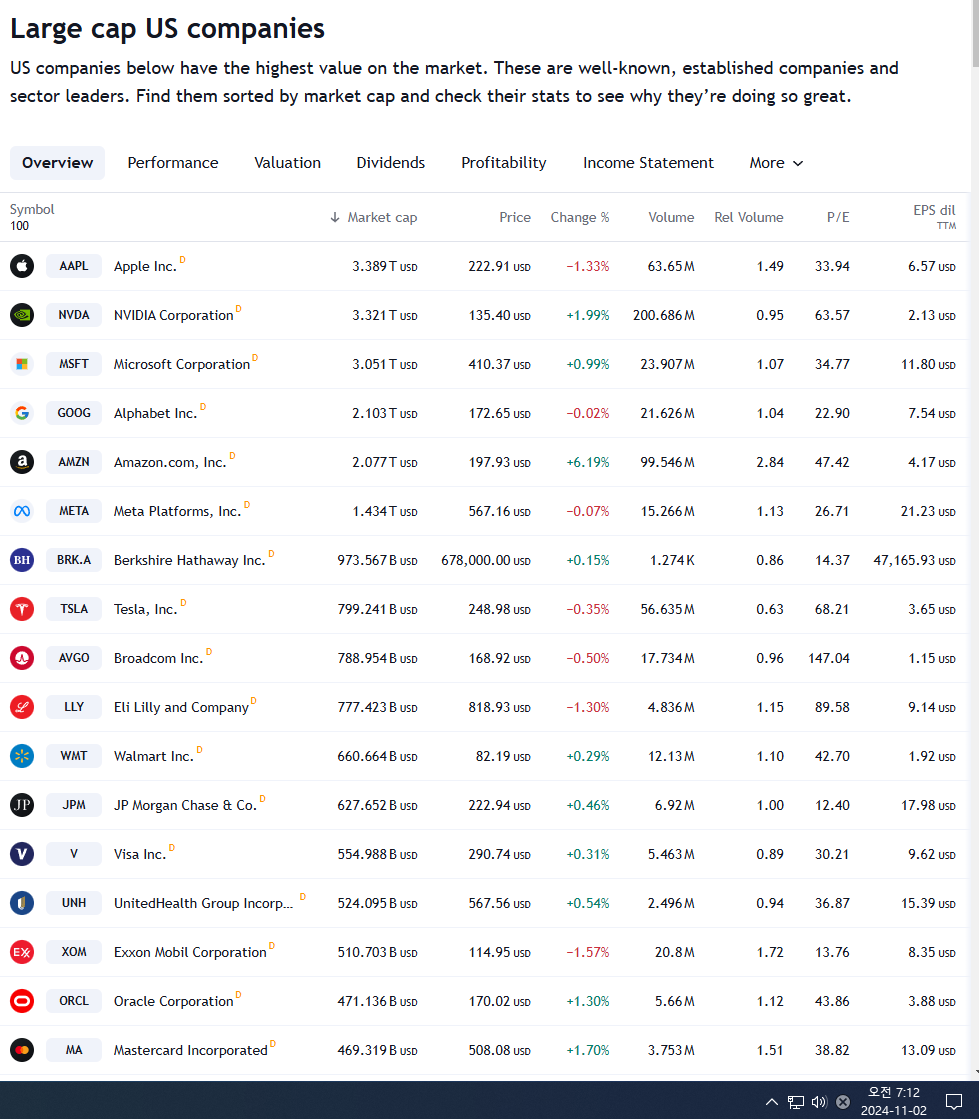The image size is (979, 1119).
Task: Click the tray status icon with x
Action: (843, 1101)
